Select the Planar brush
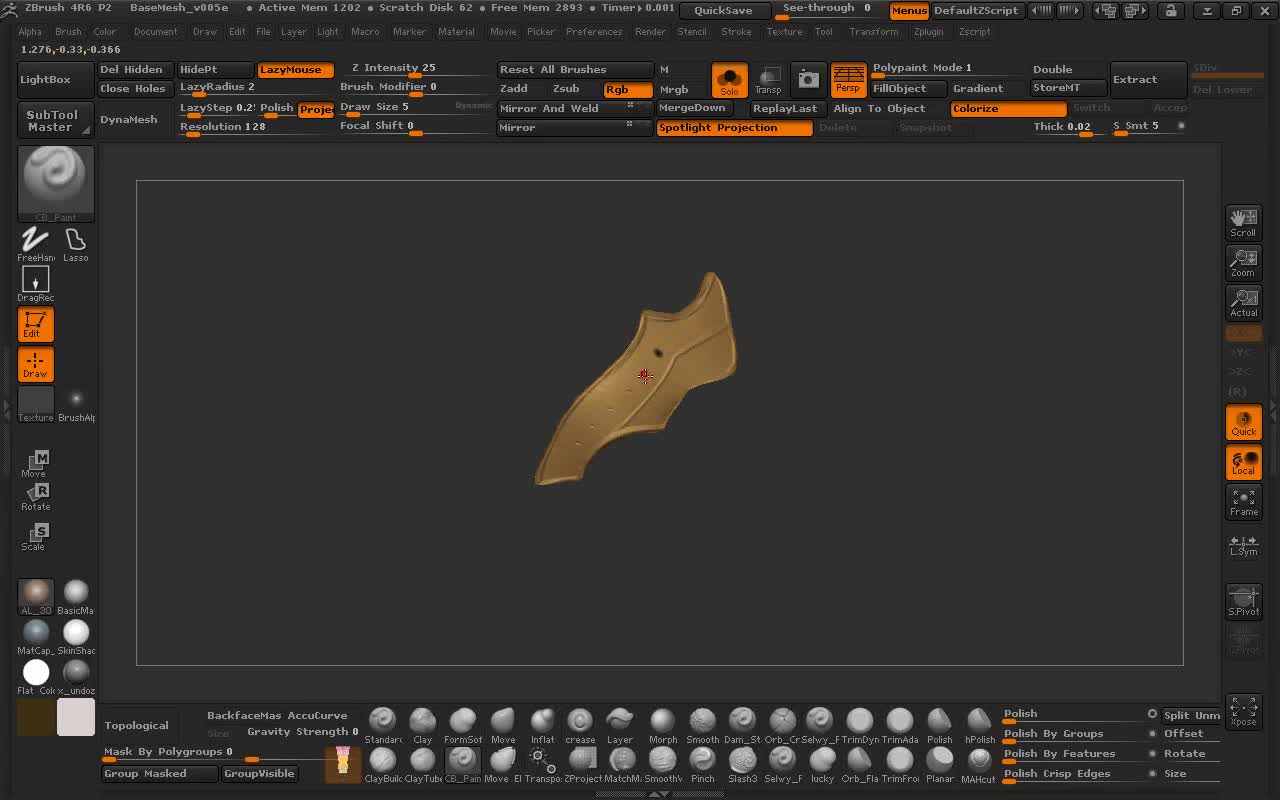 click(940, 765)
